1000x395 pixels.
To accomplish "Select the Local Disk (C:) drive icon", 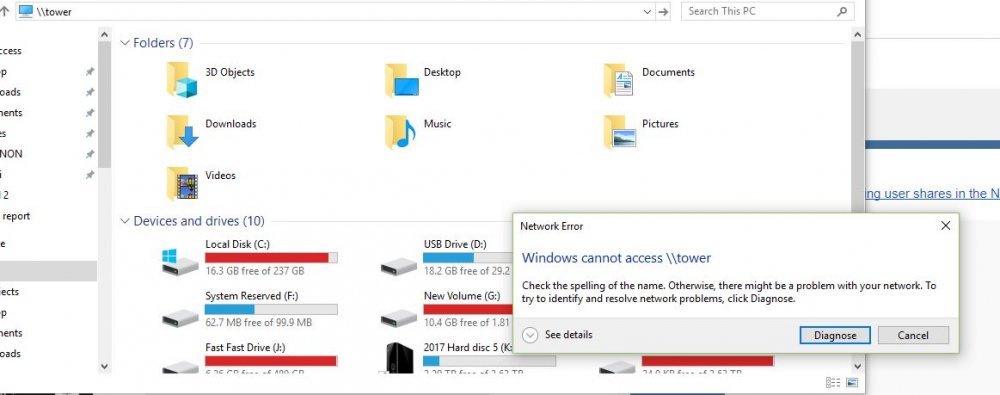I will (180, 262).
